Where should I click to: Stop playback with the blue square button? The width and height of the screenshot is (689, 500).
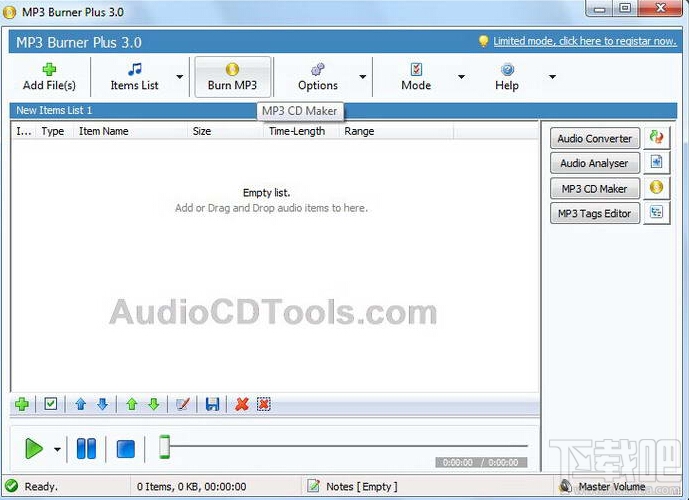[126, 449]
